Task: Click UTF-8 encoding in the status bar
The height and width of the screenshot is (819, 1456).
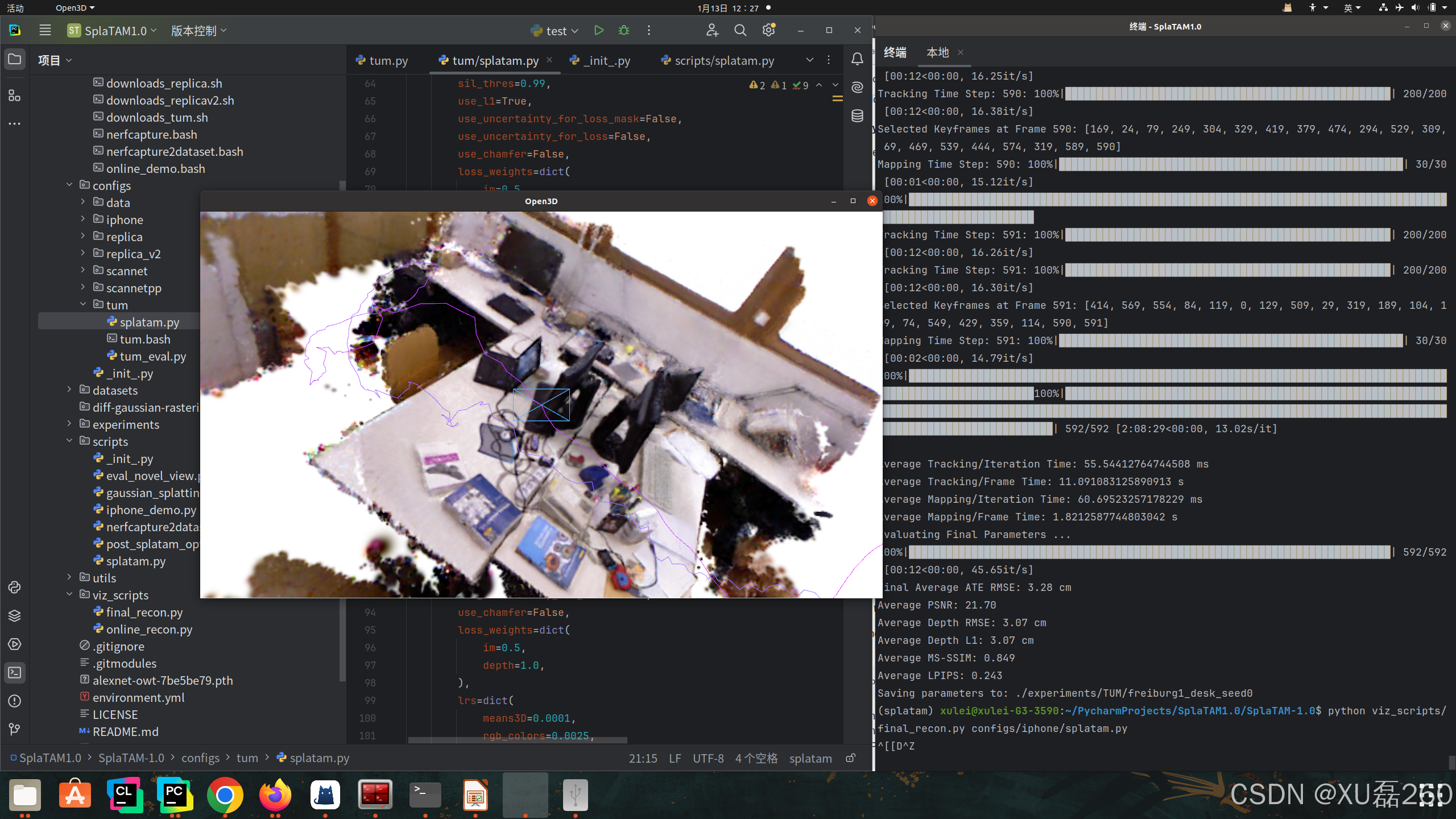Action: 708,758
